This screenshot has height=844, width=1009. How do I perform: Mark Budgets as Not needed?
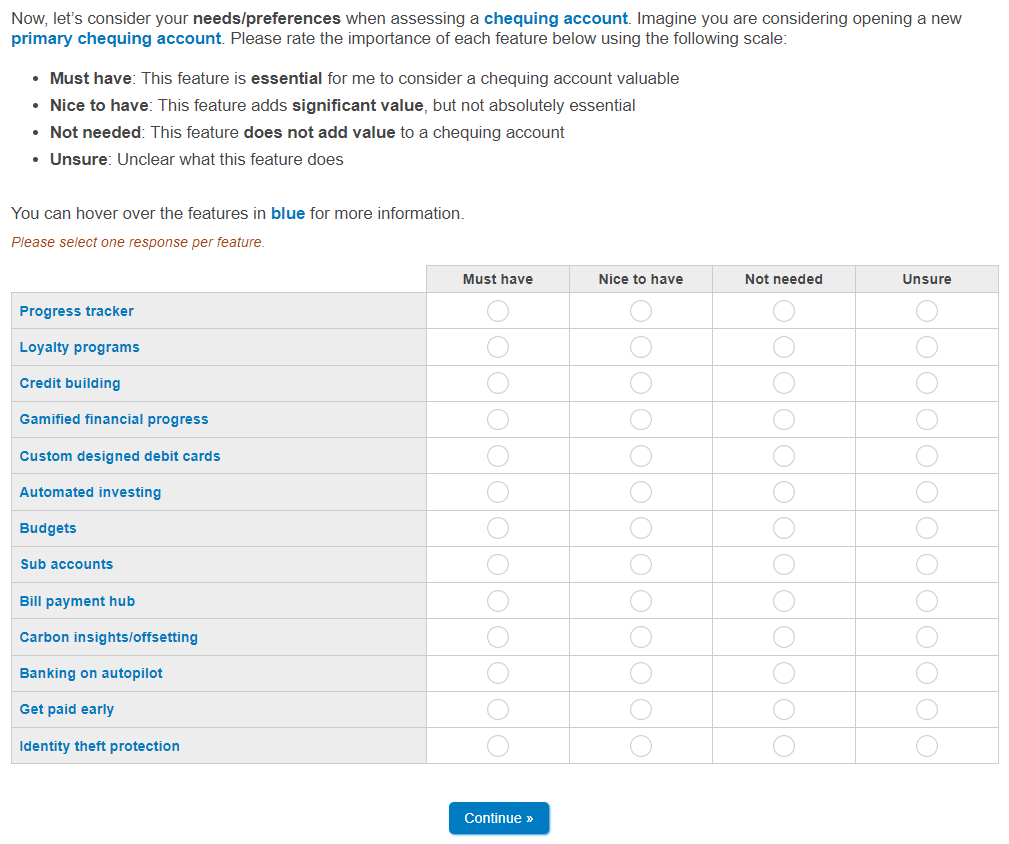click(x=784, y=528)
